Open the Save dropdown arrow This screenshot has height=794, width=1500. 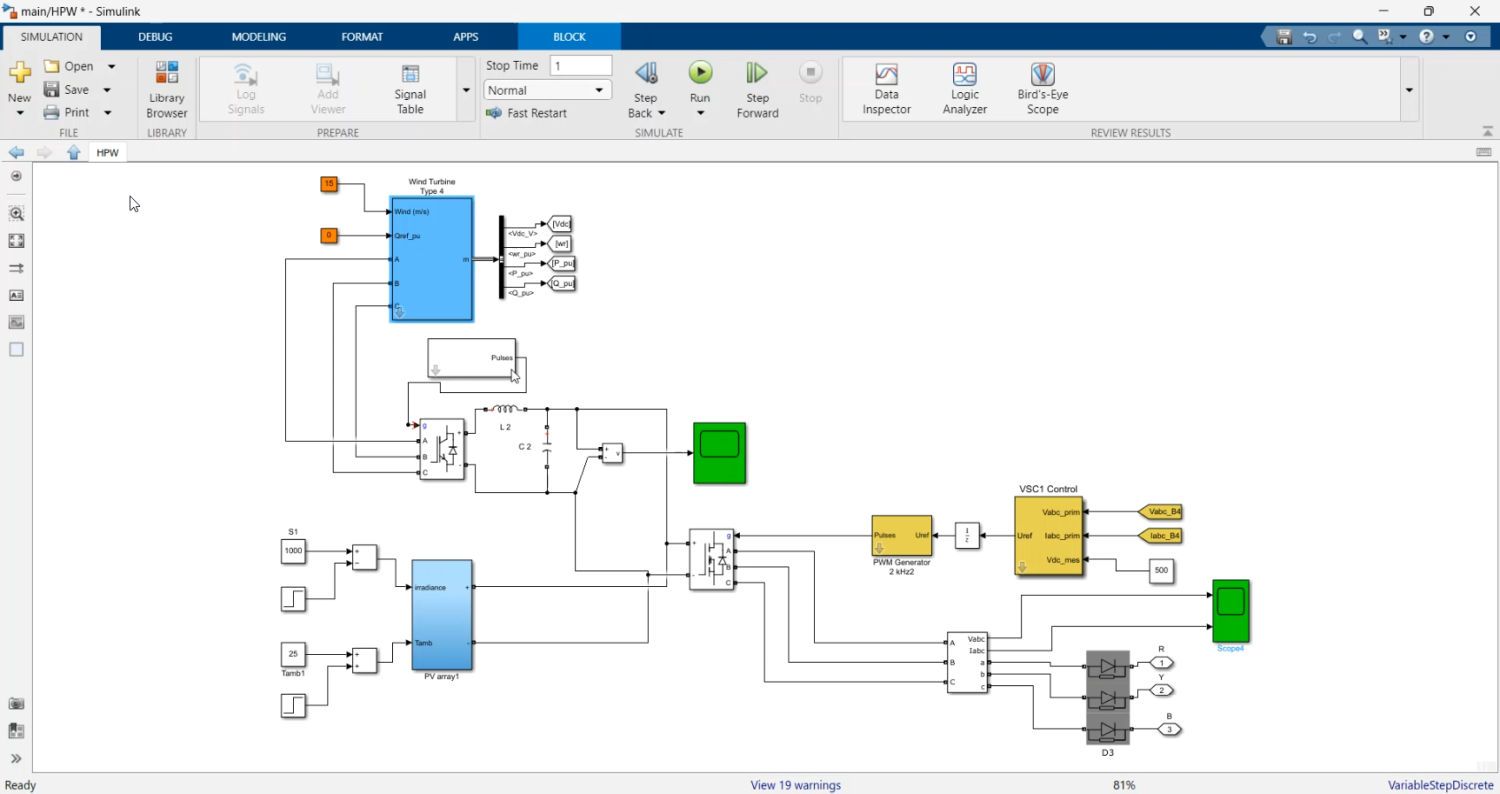coord(107,90)
